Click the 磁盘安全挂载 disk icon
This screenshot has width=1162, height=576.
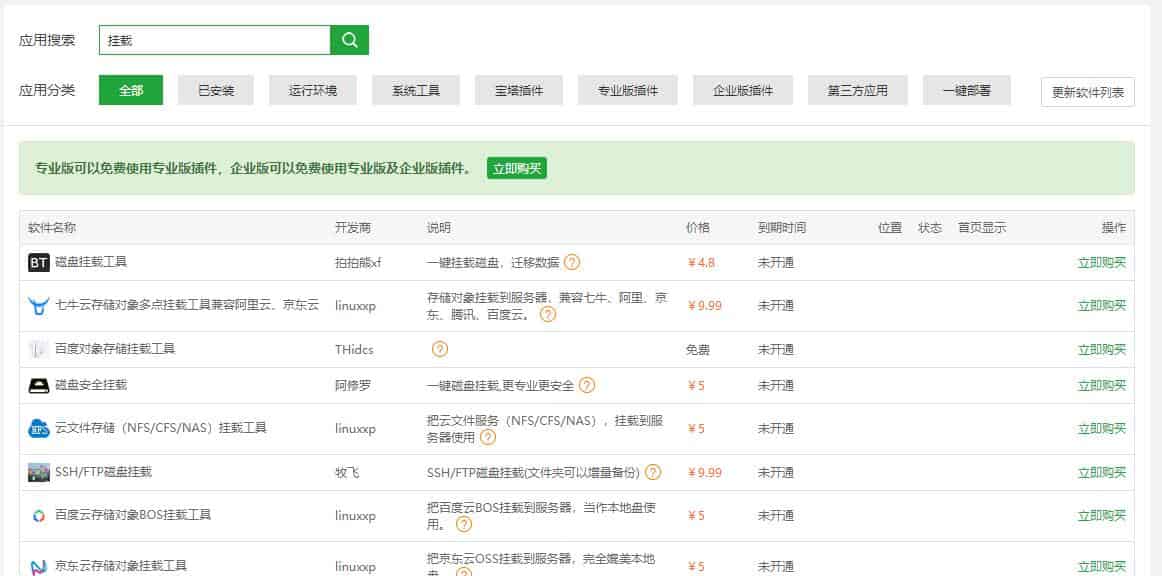click(x=39, y=386)
